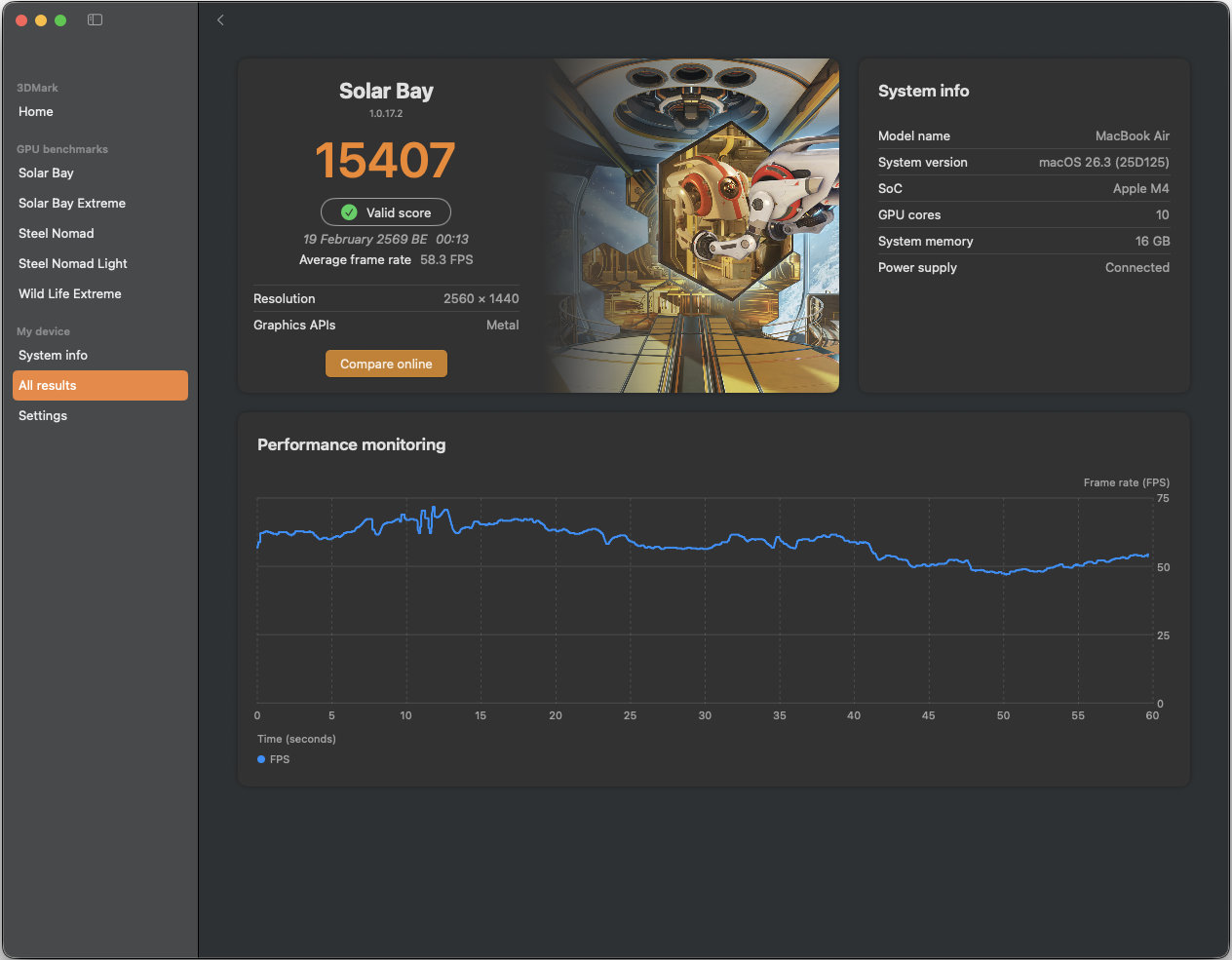Open Home in the sidebar

click(x=36, y=112)
